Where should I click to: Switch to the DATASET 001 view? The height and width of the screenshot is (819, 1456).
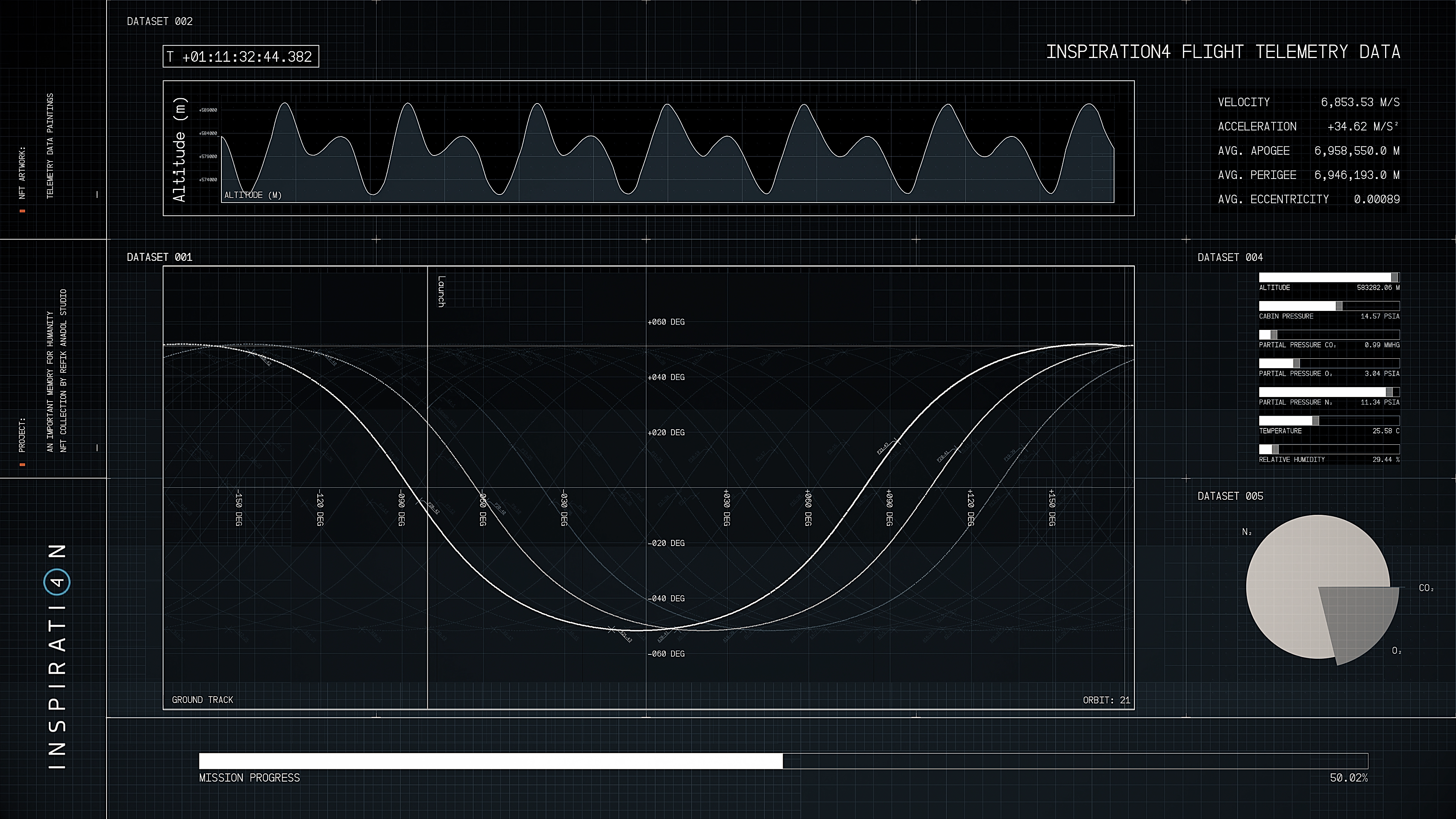(160, 256)
